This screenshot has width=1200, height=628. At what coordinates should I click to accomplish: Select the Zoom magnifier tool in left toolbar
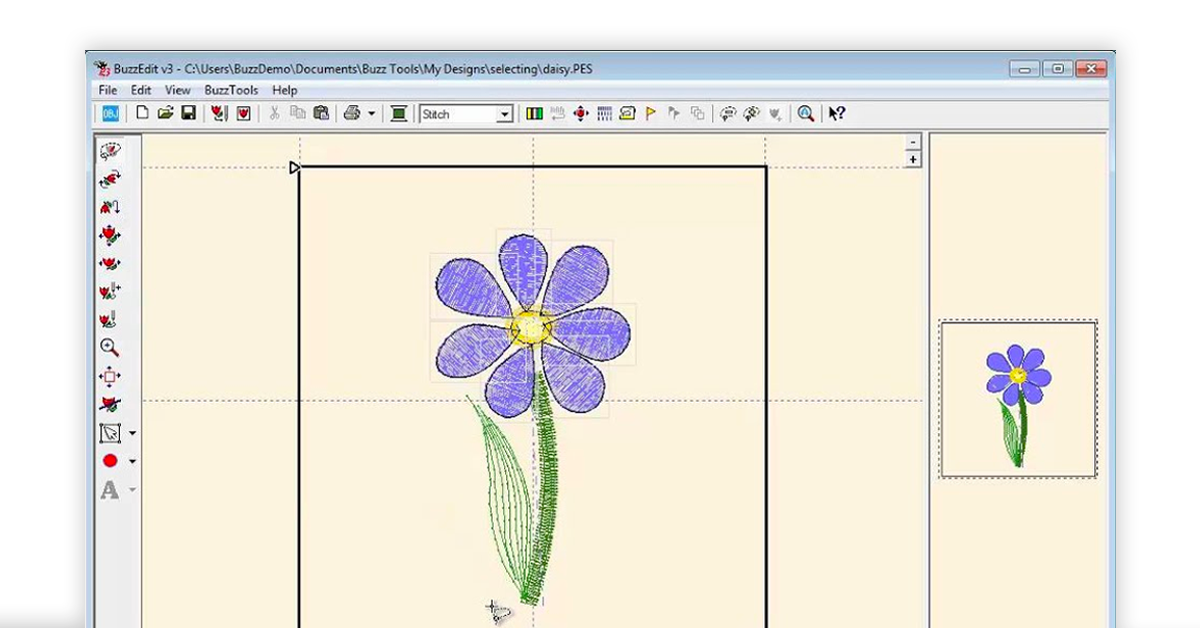point(110,348)
